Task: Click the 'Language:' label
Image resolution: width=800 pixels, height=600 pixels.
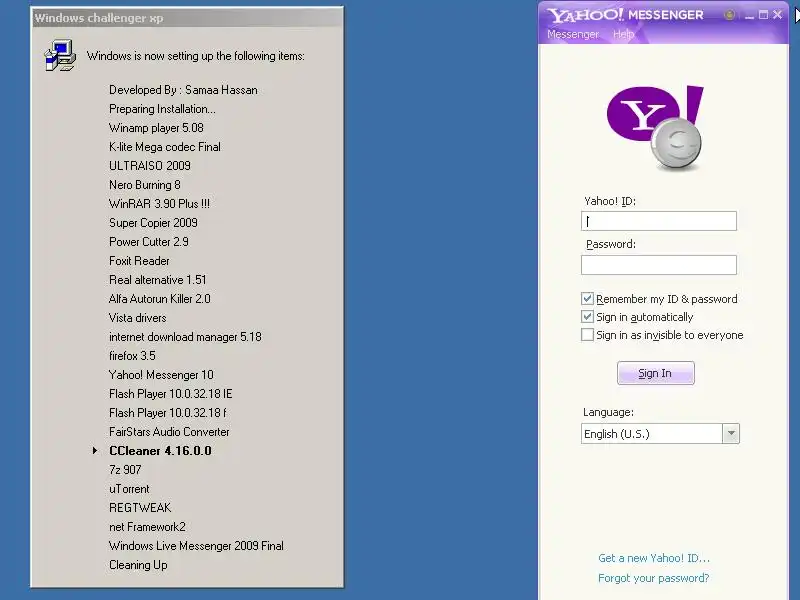Action: [x=608, y=412]
